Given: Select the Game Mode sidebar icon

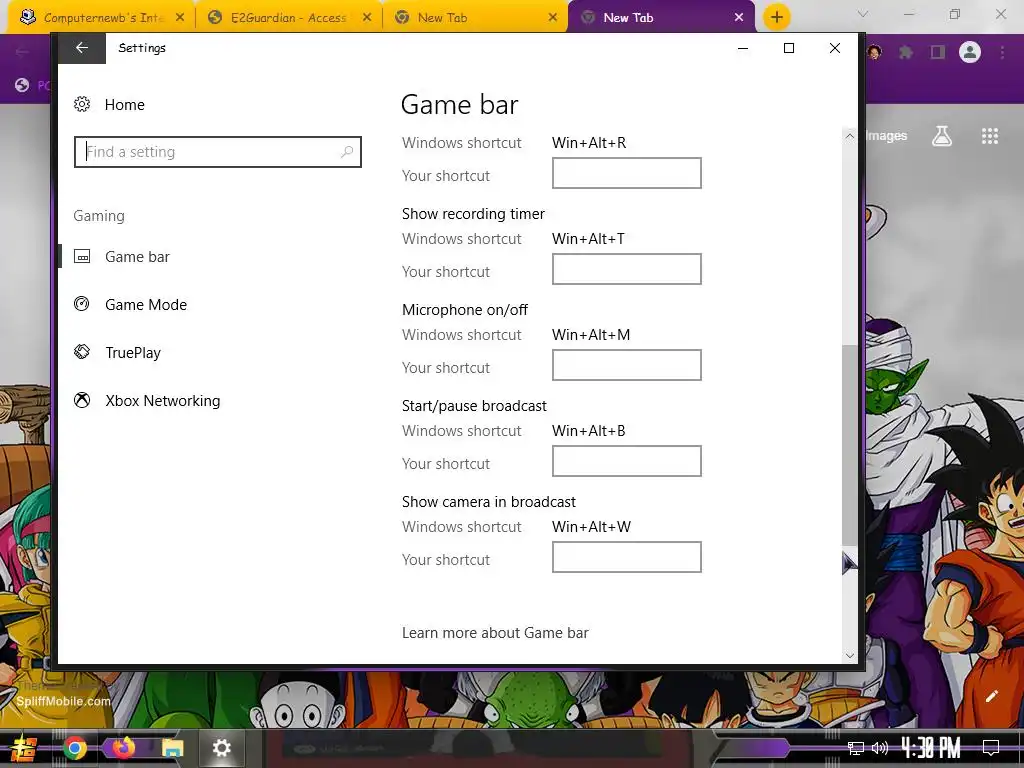Looking at the screenshot, I should coord(82,304).
